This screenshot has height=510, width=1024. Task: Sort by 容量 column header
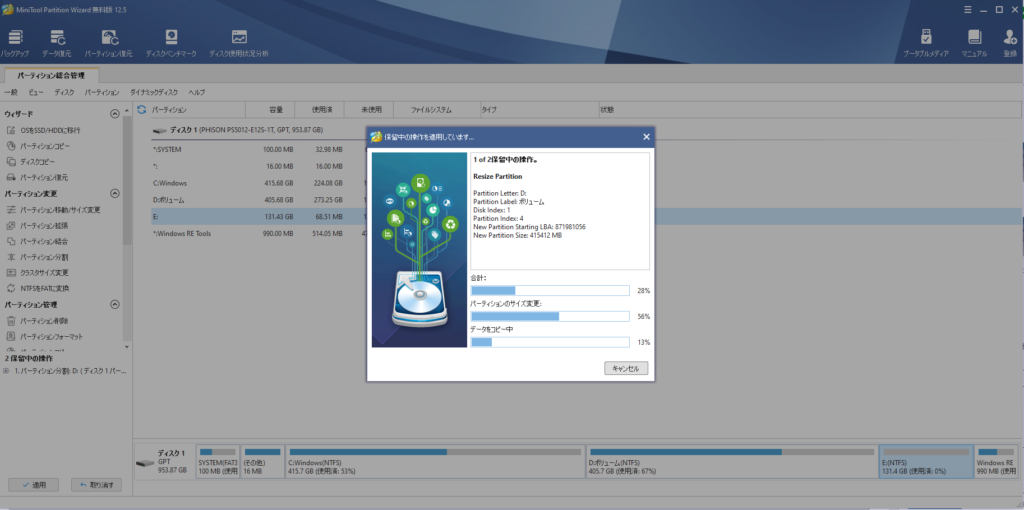pyautogui.click(x=270, y=110)
